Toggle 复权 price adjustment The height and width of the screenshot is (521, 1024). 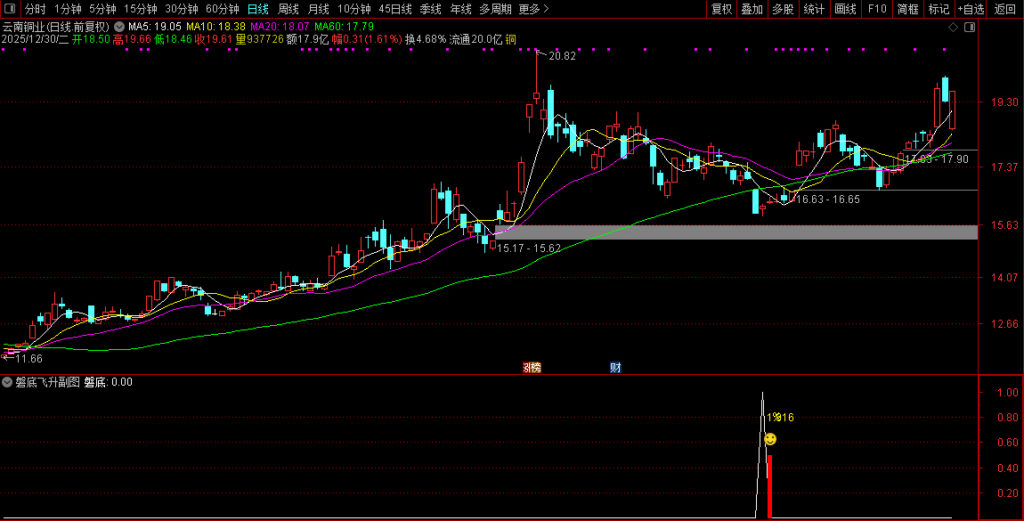[x=721, y=9]
